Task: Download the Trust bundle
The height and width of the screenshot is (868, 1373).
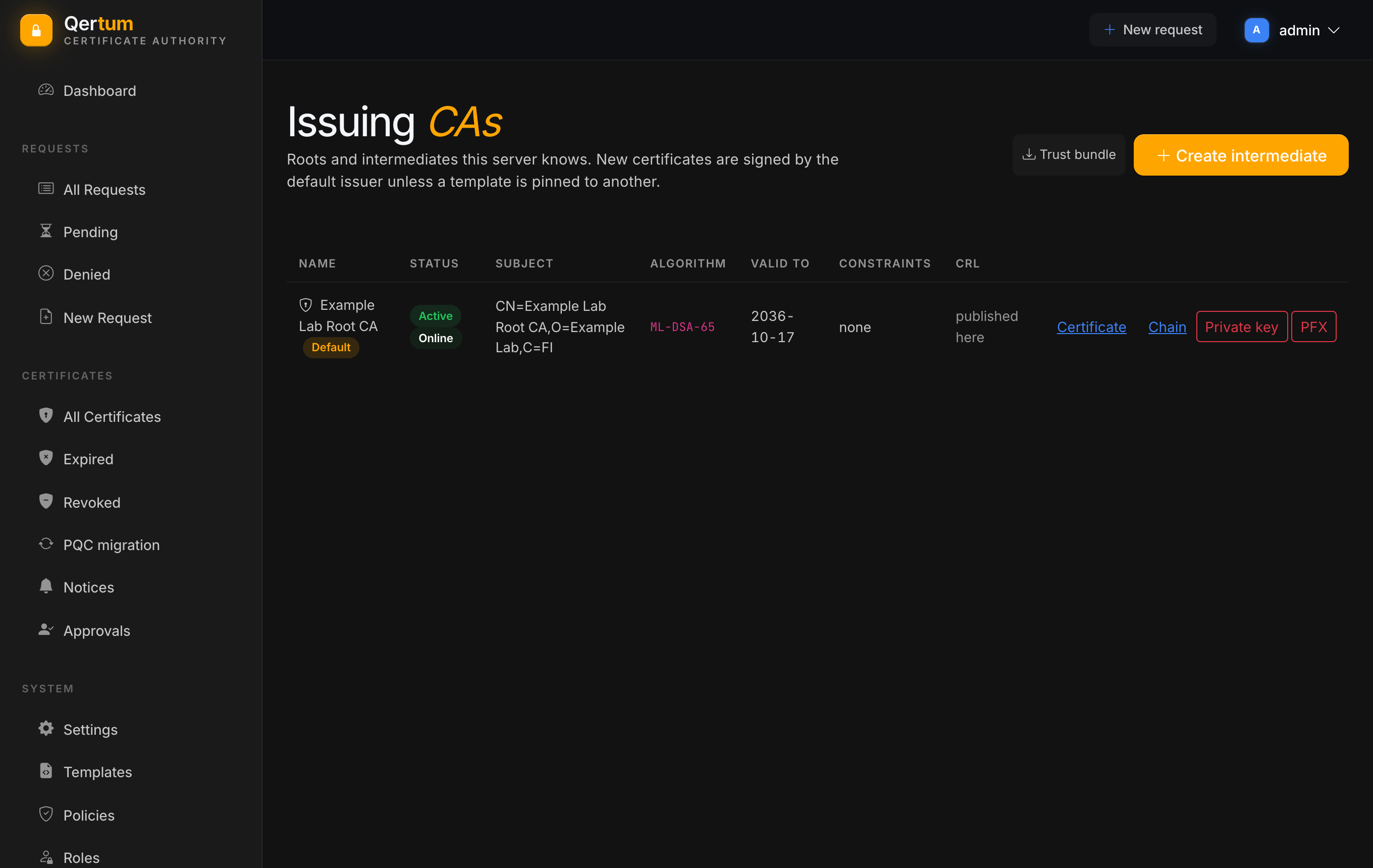Action: [1069, 154]
